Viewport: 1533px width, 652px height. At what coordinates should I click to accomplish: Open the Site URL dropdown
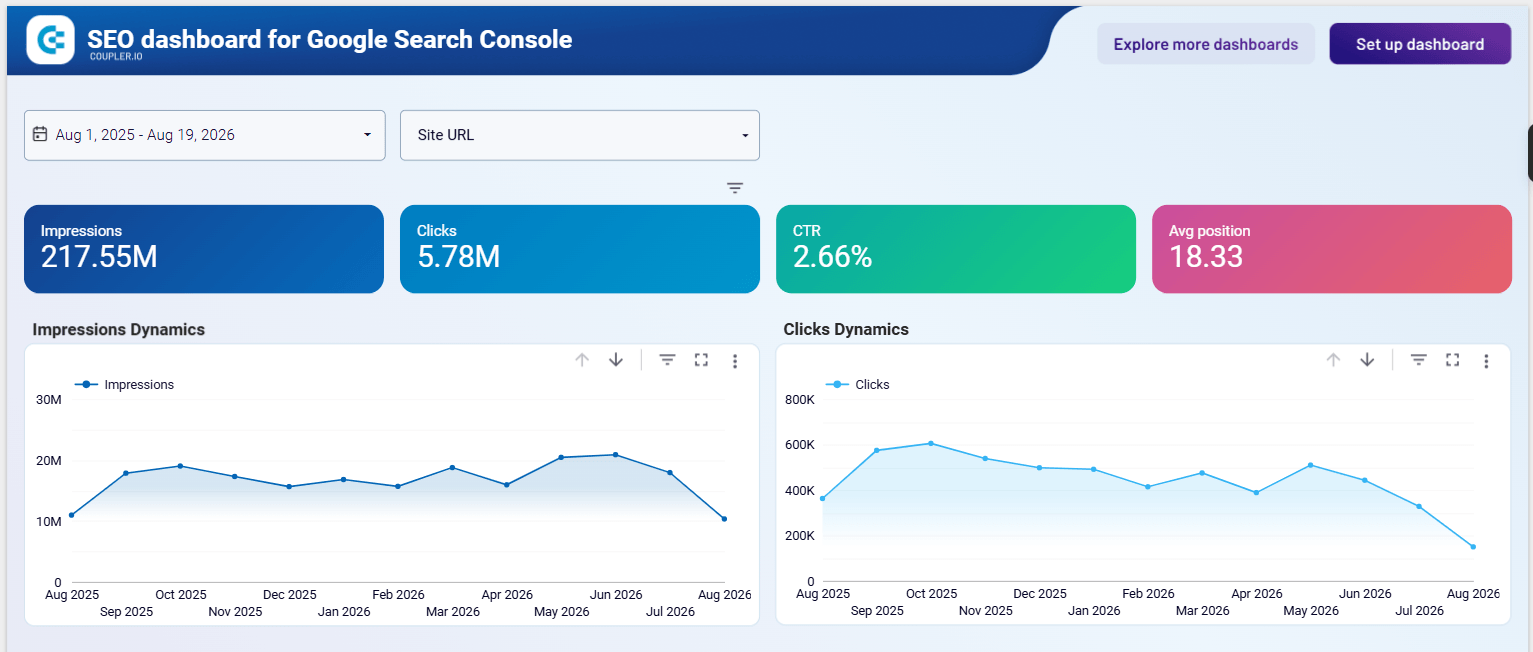click(580, 135)
